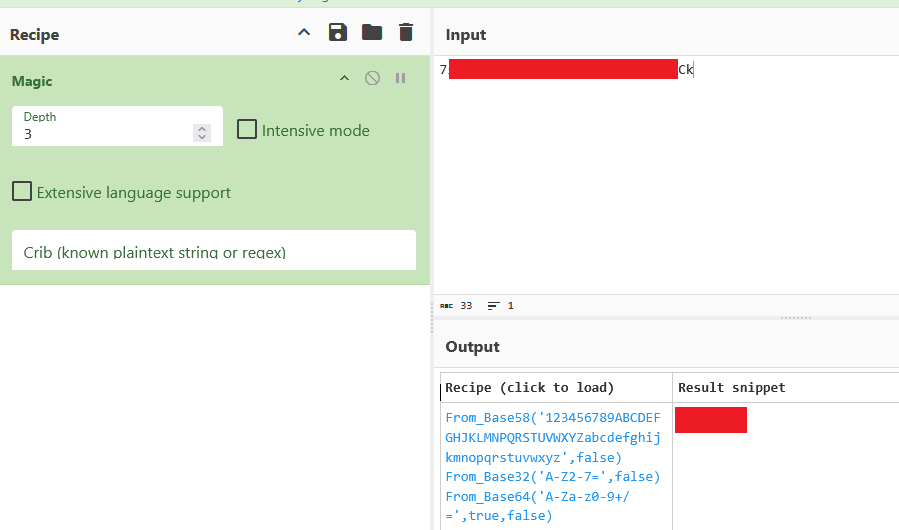Set a breakpoint on the Magic operation

point(401,78)
